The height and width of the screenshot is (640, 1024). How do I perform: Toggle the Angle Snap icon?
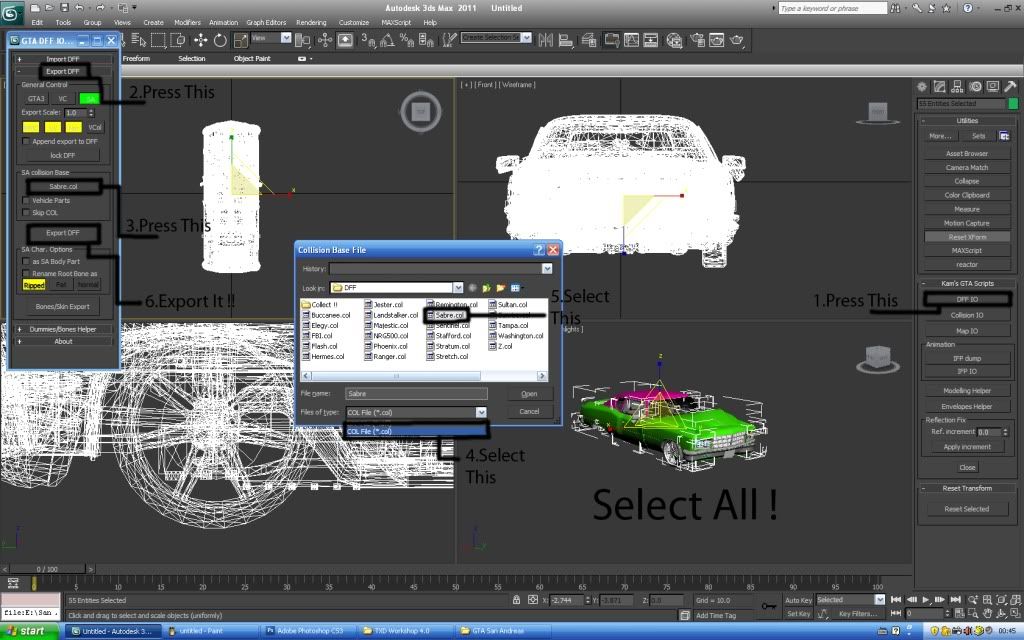(x=387, y=40)
